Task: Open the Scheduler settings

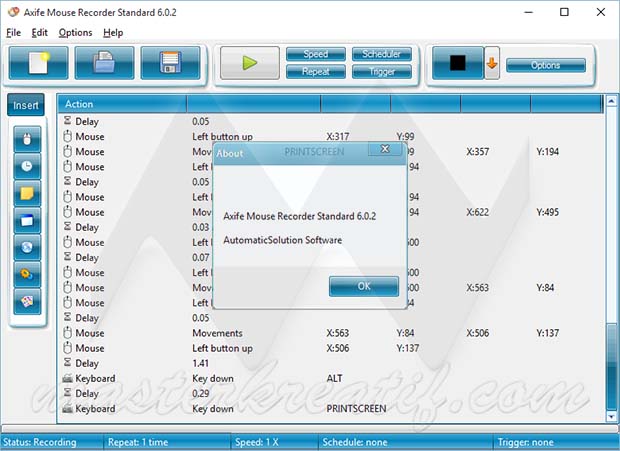Action: point(382,54)
